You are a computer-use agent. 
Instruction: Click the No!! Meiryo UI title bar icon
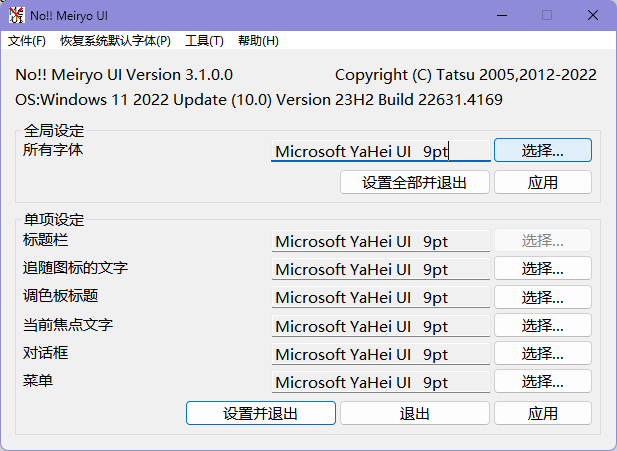coord(17,16)
